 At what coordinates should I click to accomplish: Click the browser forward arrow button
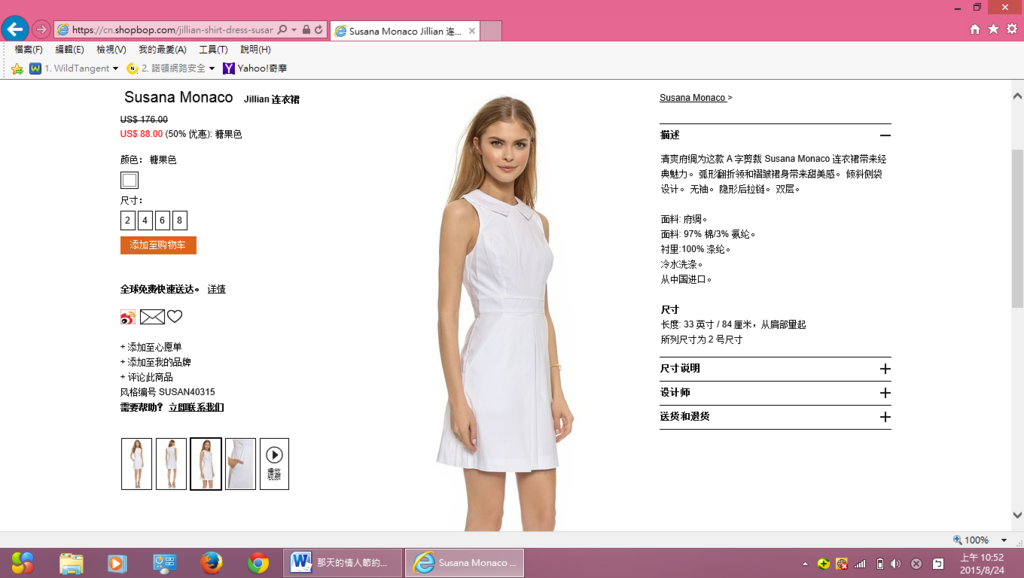click(x=41, y=29)
